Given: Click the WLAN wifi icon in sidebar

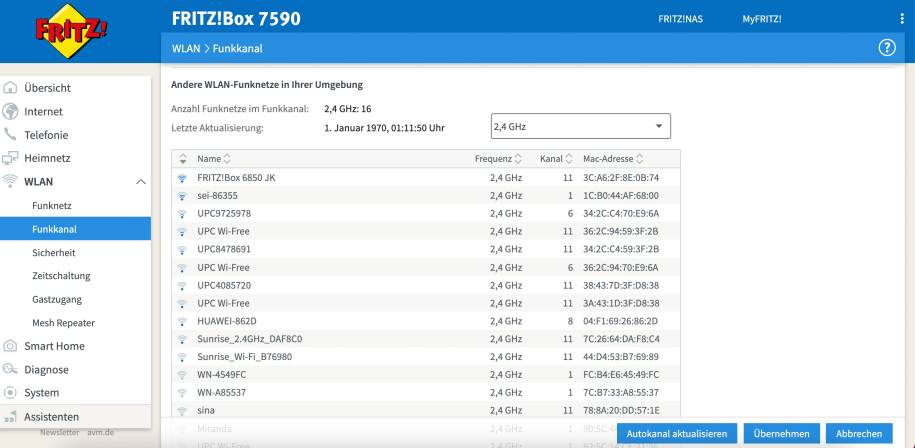Looking at the screenshot, I should (10, 181).
